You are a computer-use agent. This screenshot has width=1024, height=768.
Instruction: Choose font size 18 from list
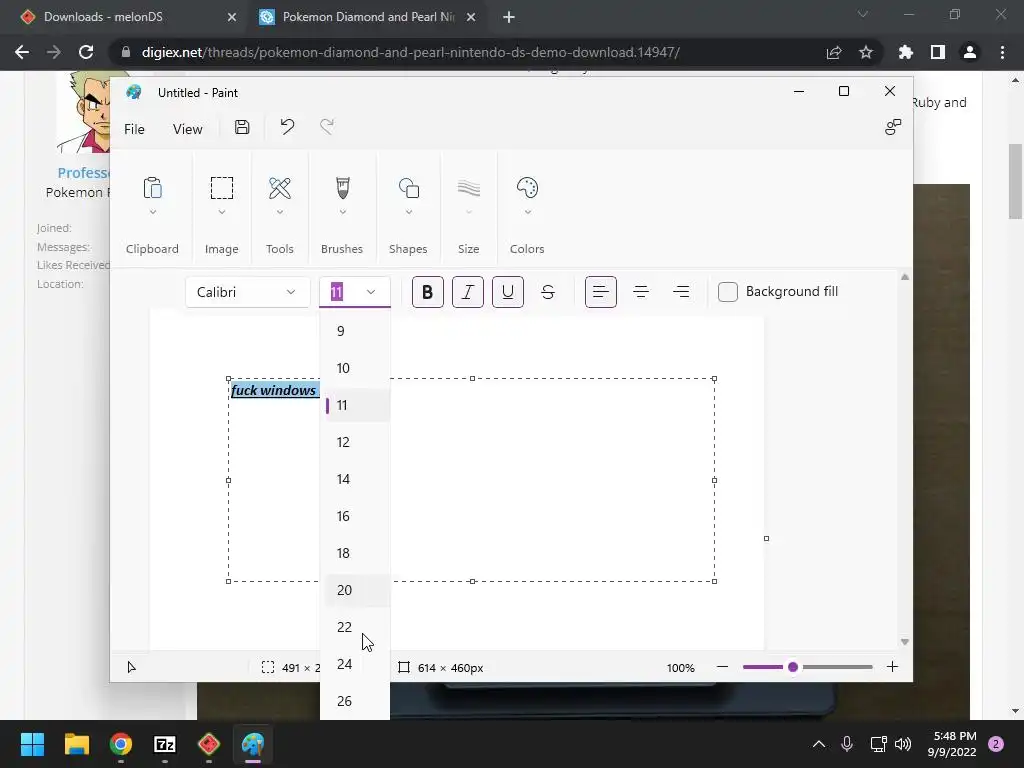[x=355, y=553]
